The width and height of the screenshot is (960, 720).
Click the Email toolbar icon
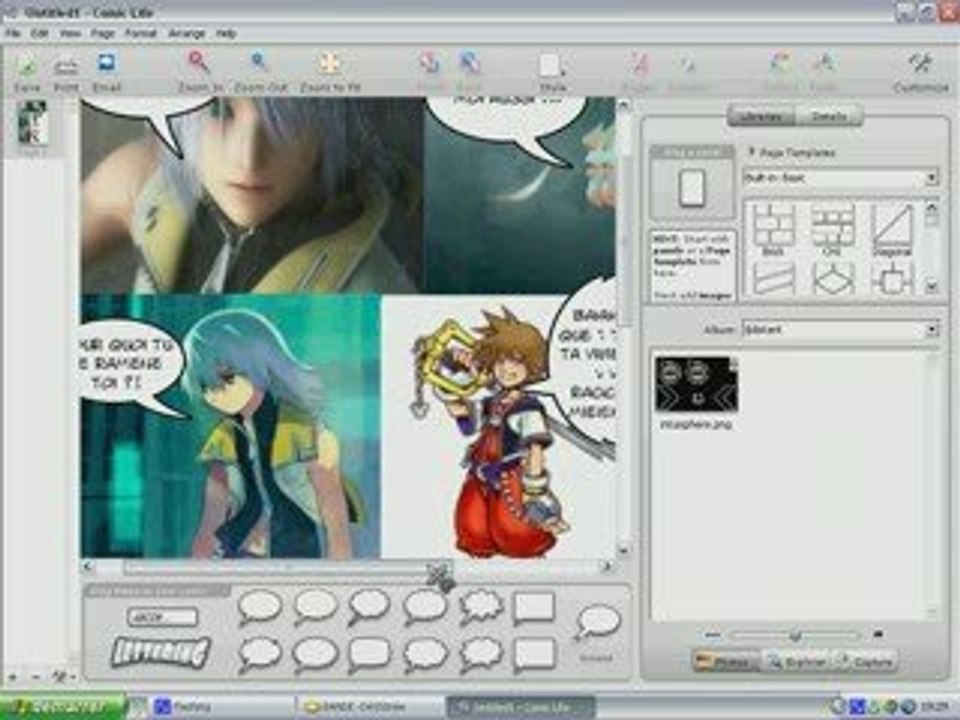(x=106, y=64)
